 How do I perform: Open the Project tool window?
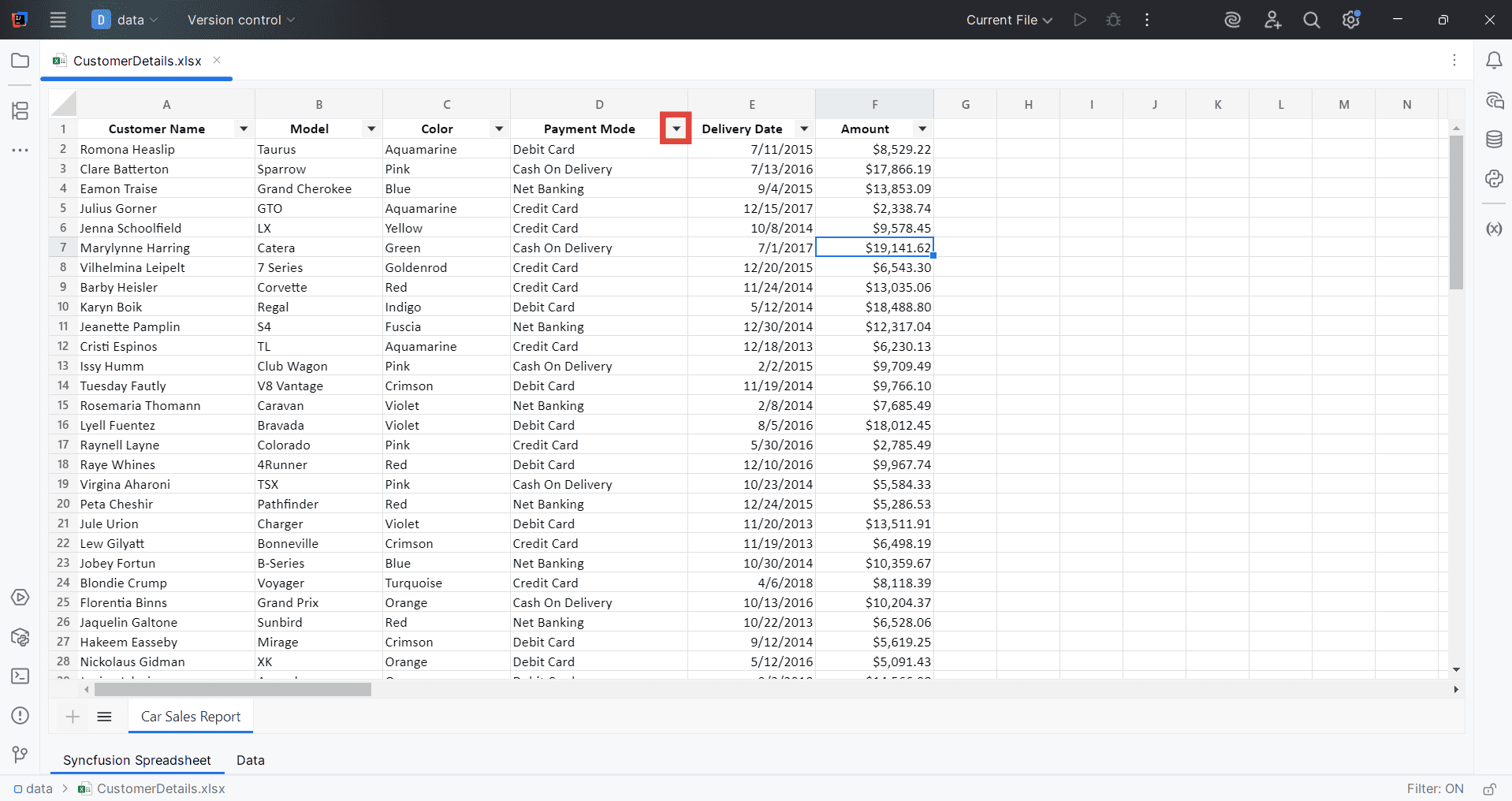pos(20,61)
